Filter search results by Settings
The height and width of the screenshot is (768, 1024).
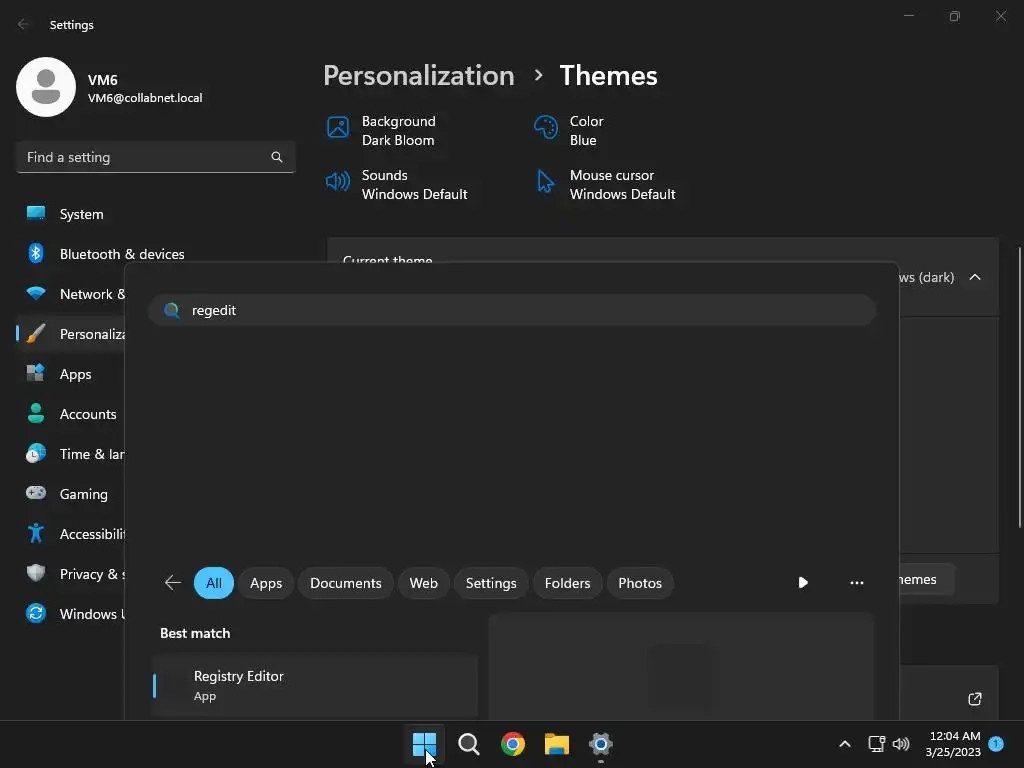[491, 583]
